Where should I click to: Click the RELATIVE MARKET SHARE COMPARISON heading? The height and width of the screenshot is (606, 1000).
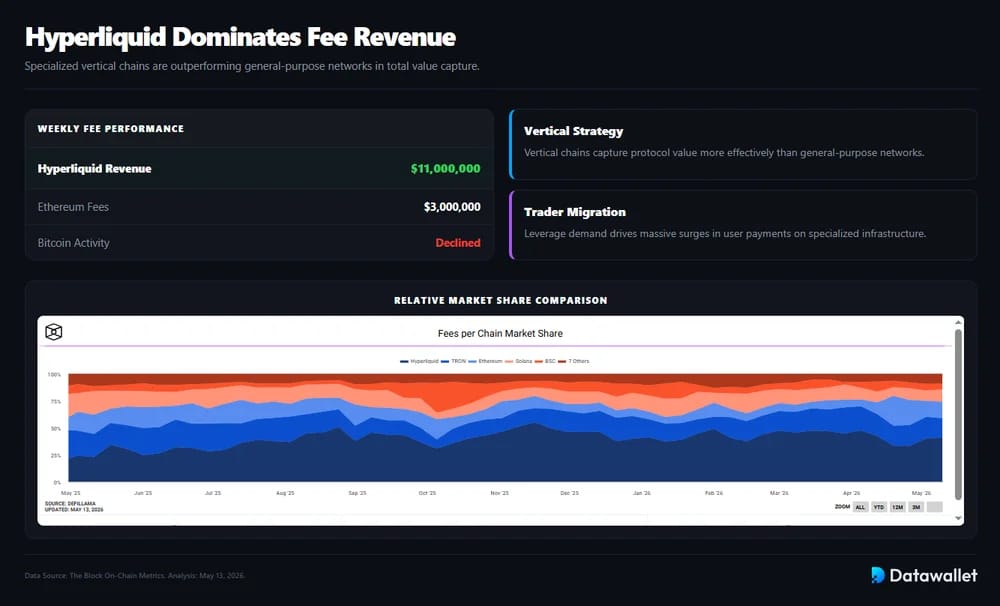click(501, 300)
